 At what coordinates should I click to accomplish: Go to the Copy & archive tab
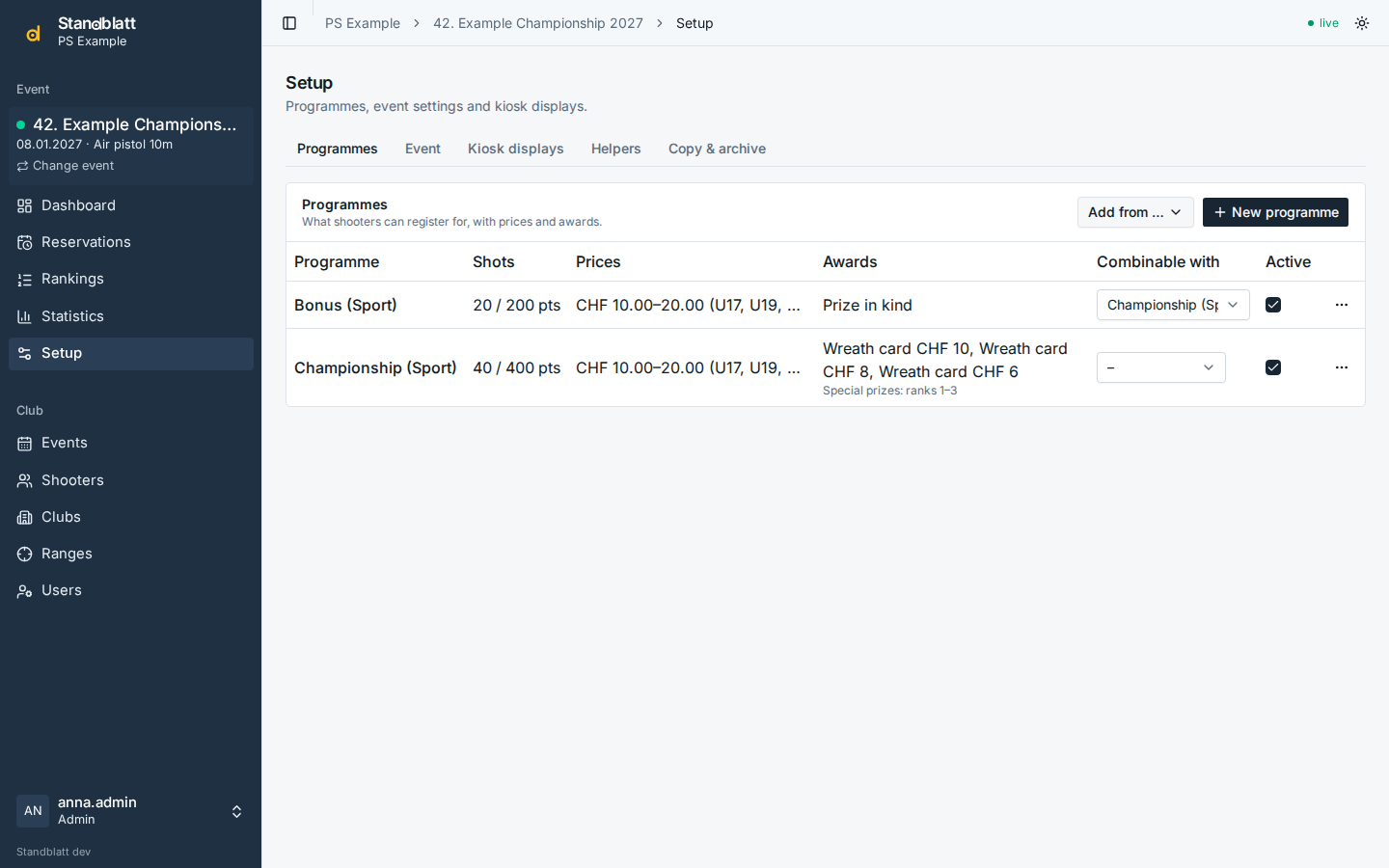pos(717,149)
